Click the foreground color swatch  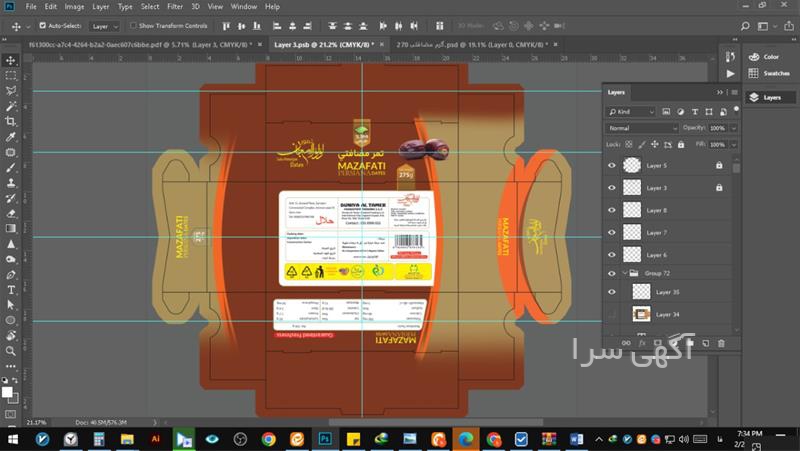click(7, 392)
